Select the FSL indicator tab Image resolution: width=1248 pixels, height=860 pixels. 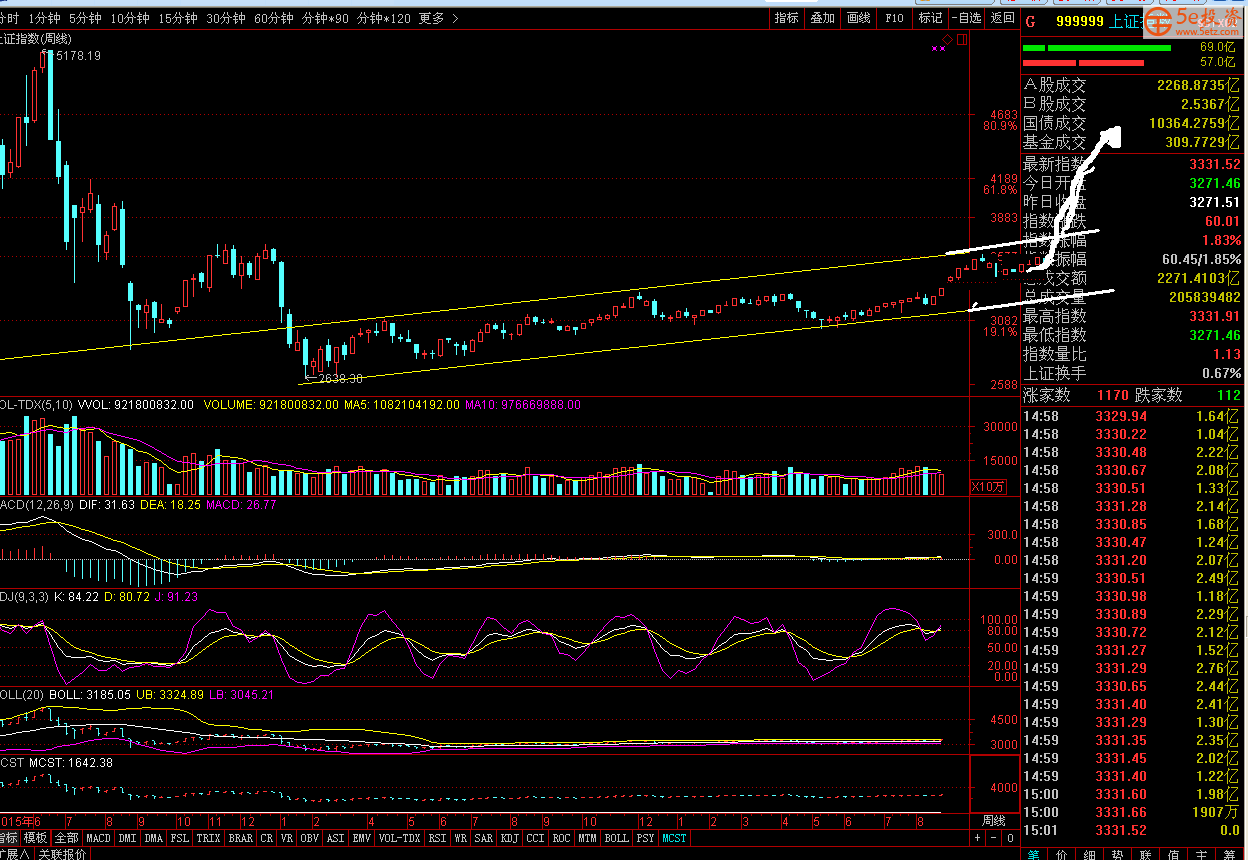pyautogui.click(x=180, y=838)
